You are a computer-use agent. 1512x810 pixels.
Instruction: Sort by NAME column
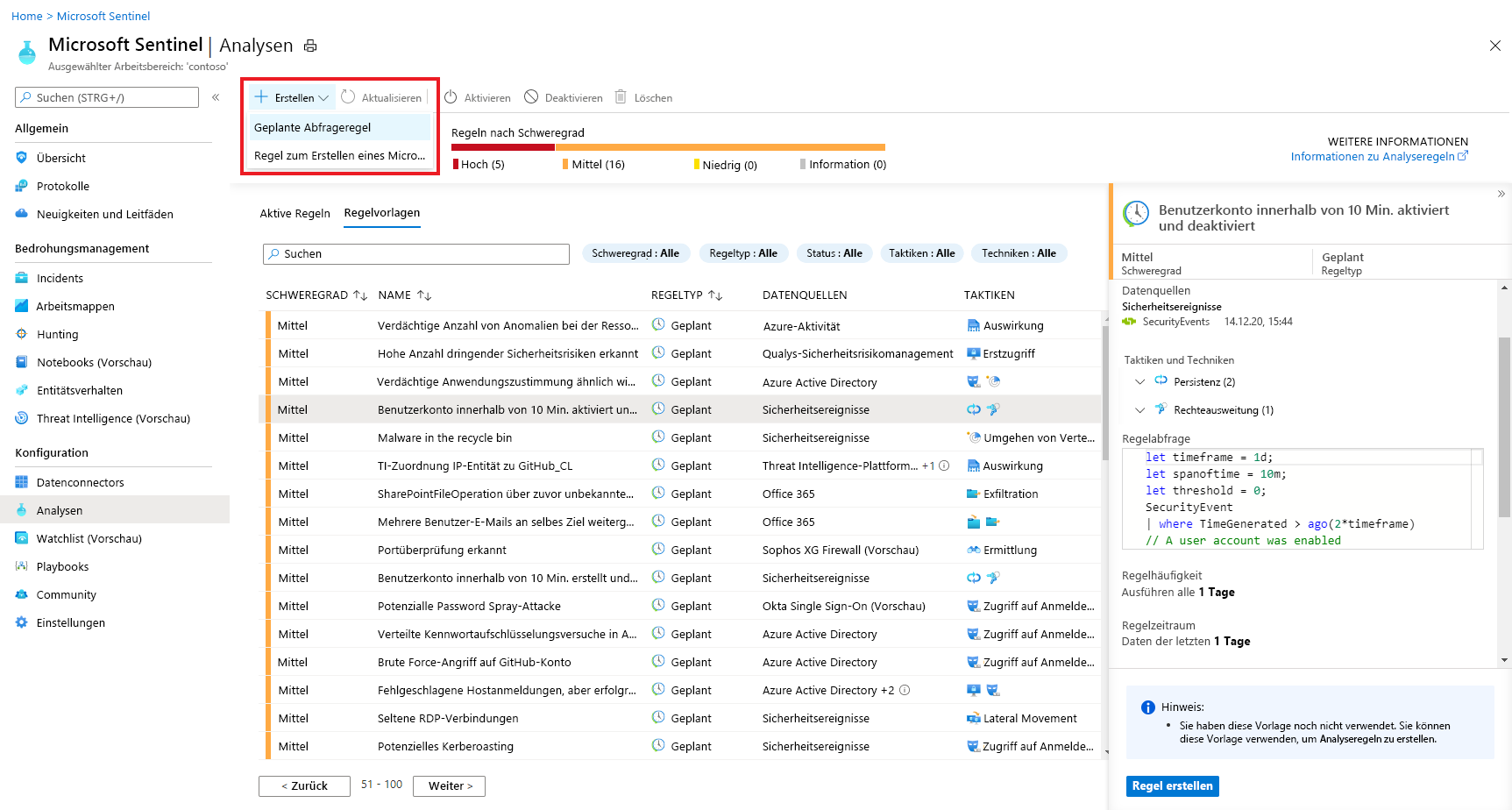(x=405, y=295)
